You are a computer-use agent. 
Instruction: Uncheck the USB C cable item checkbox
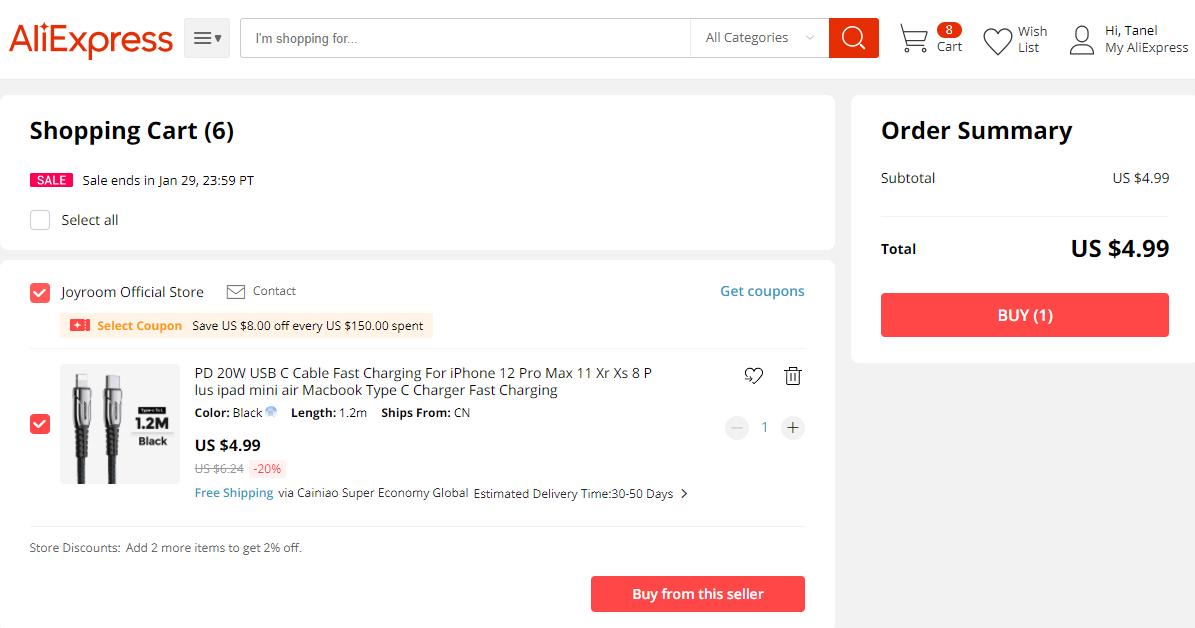40,424
